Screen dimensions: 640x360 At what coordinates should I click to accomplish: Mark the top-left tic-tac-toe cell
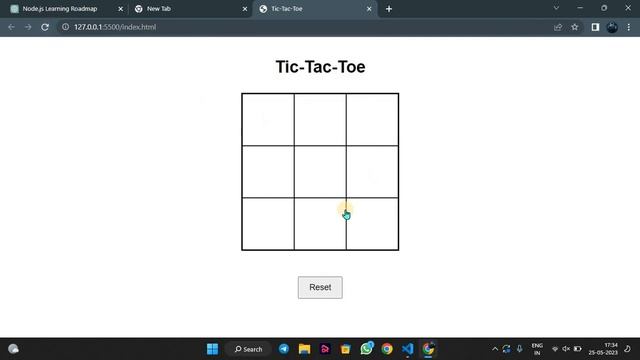[x=268, y=120]
